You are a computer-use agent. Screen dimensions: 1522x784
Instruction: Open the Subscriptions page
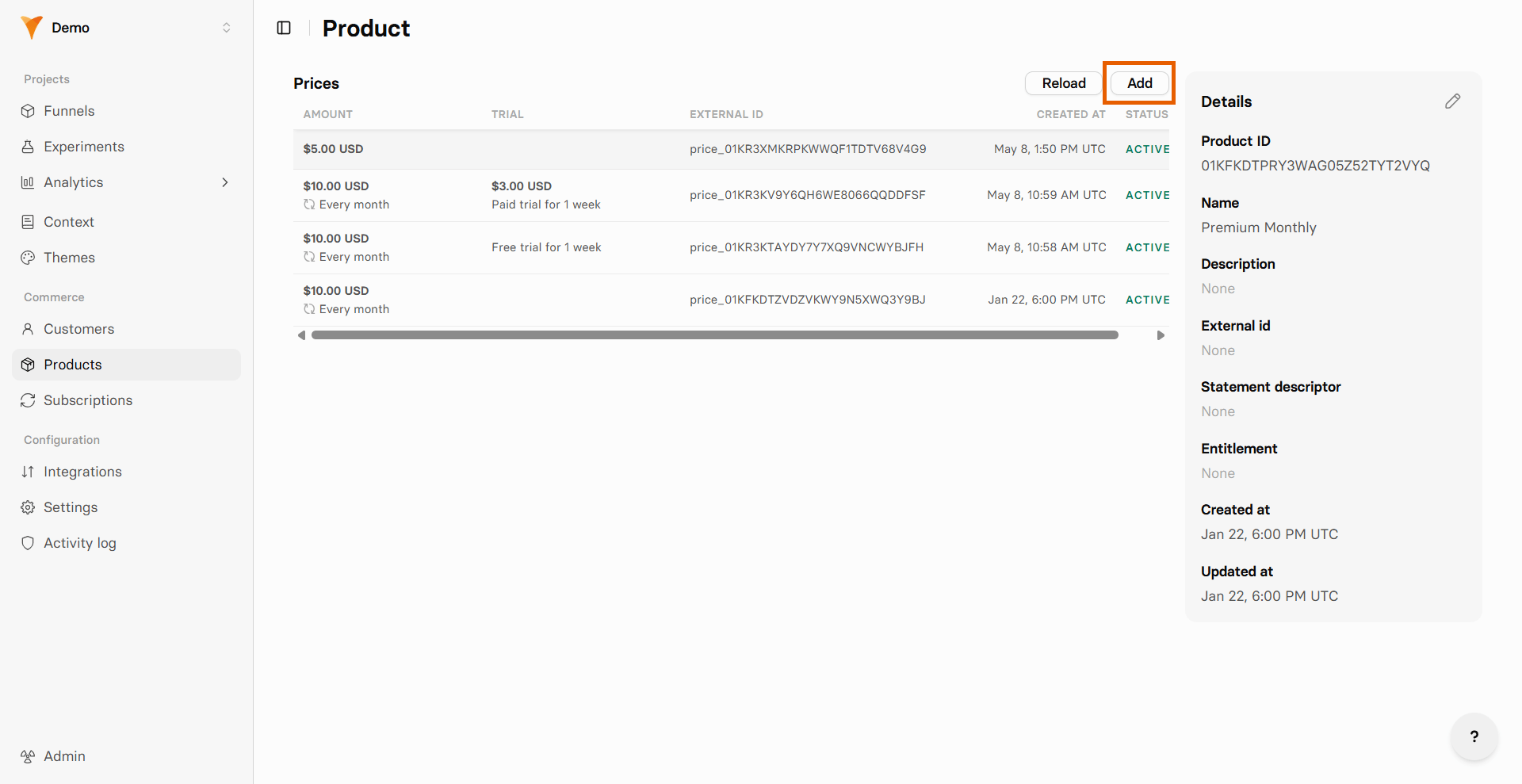click(x=127, y=400)
